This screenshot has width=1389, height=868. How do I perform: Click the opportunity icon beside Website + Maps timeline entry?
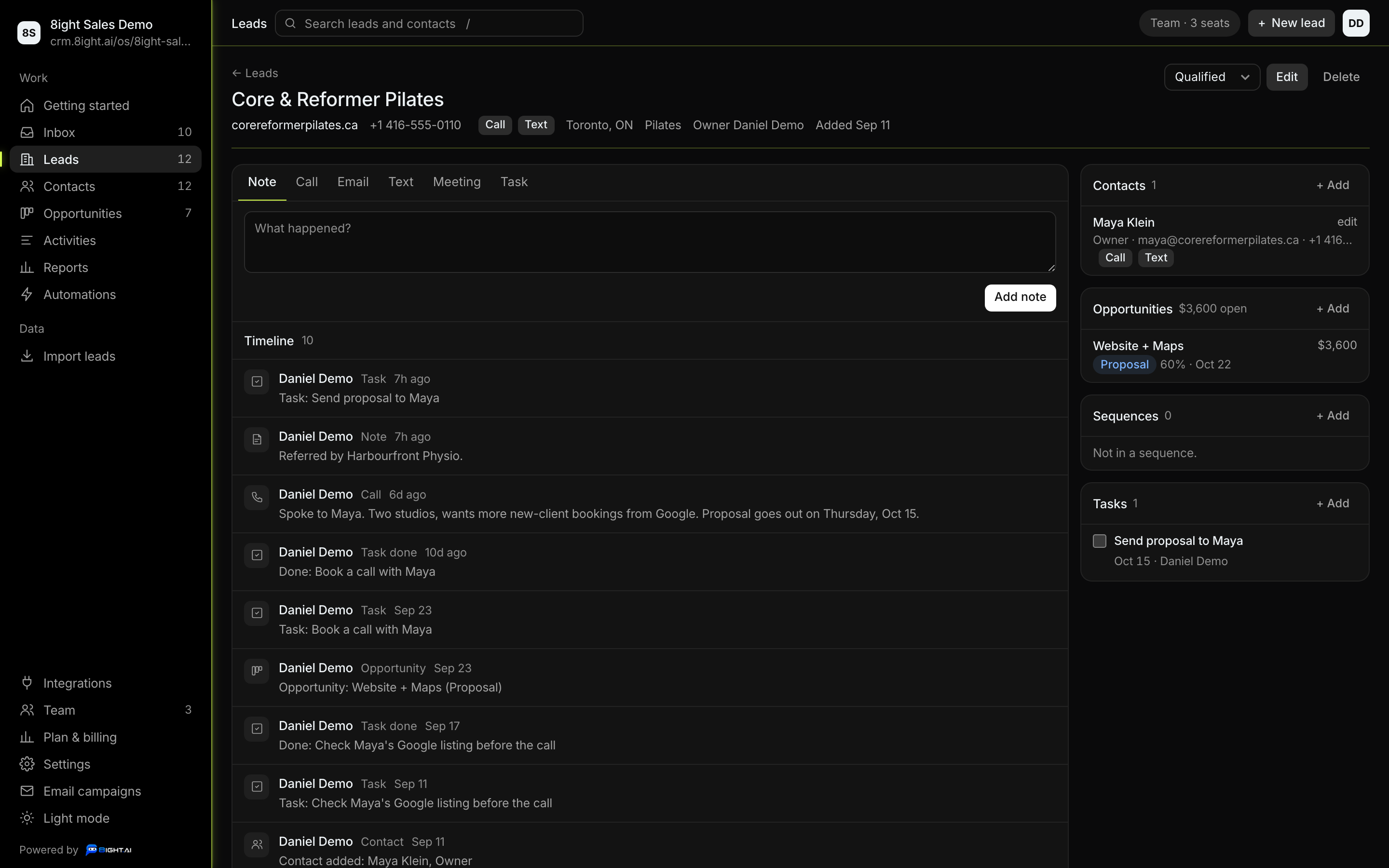pos(257,671)
